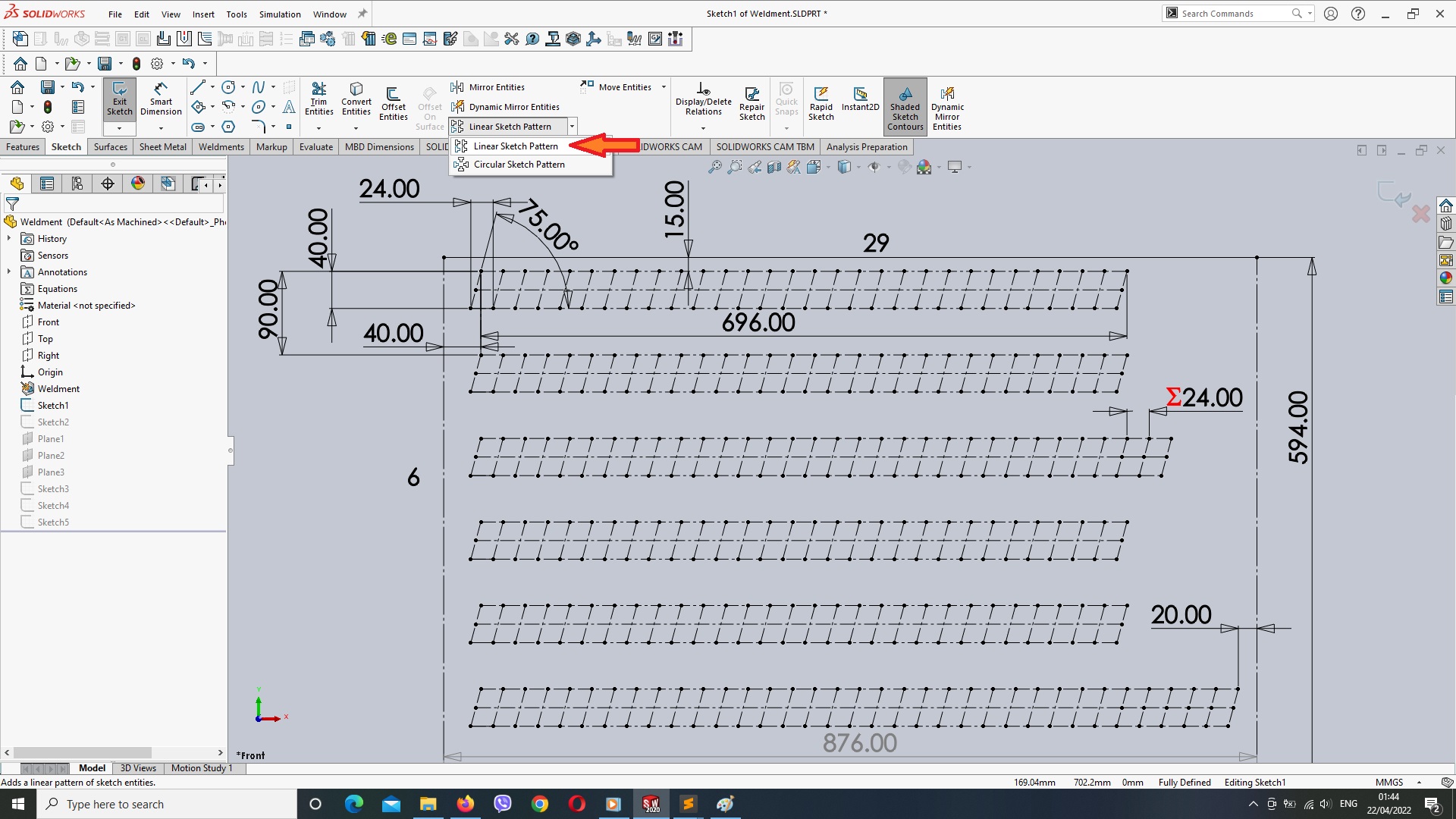Expand the Annotations tree item
This screenshot has height=819, width=1456.
click(x=10, y=272)
